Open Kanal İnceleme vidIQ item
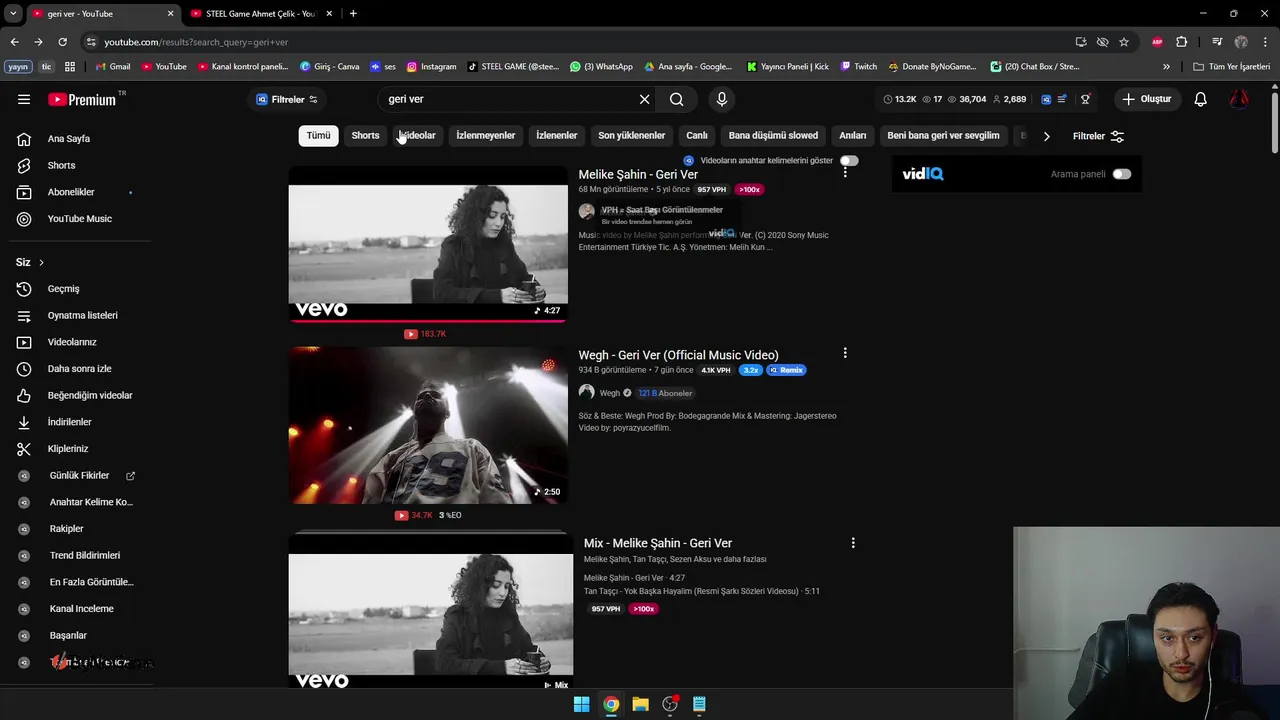 (x=81, y=609)
